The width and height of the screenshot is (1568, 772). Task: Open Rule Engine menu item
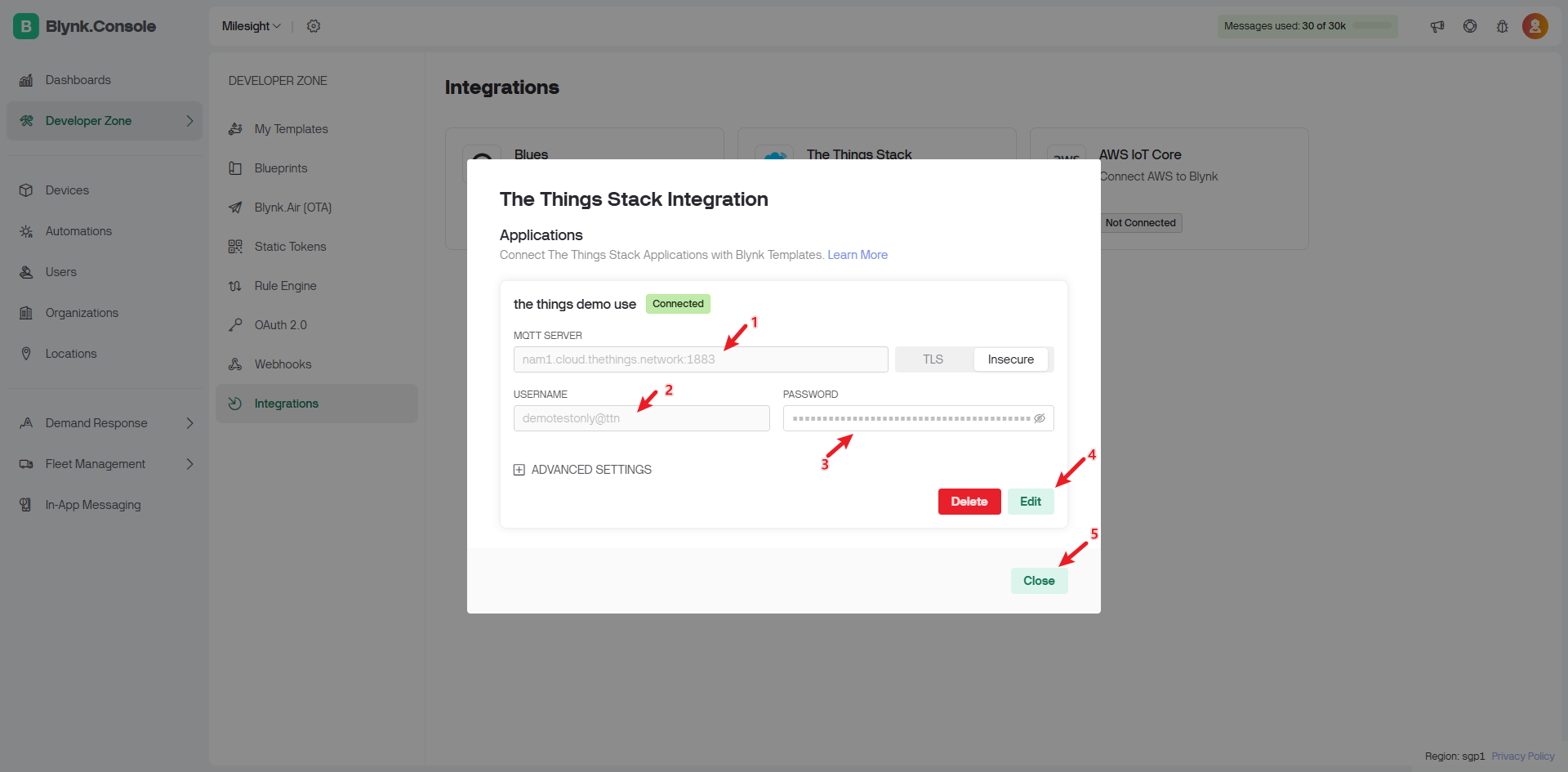click(317, 286)
